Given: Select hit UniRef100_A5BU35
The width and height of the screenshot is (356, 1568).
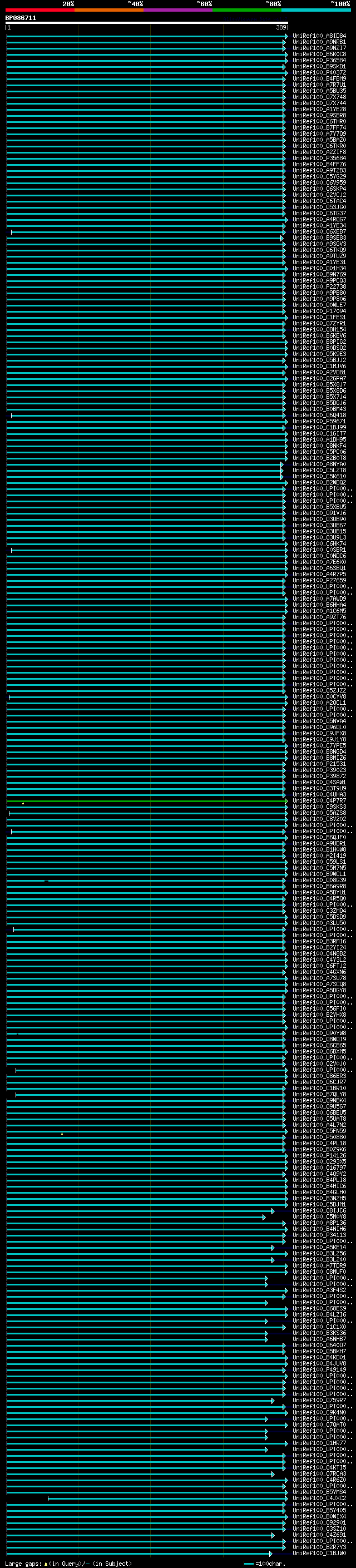Looking at the screenshot, I should click(x=319, y=91).
